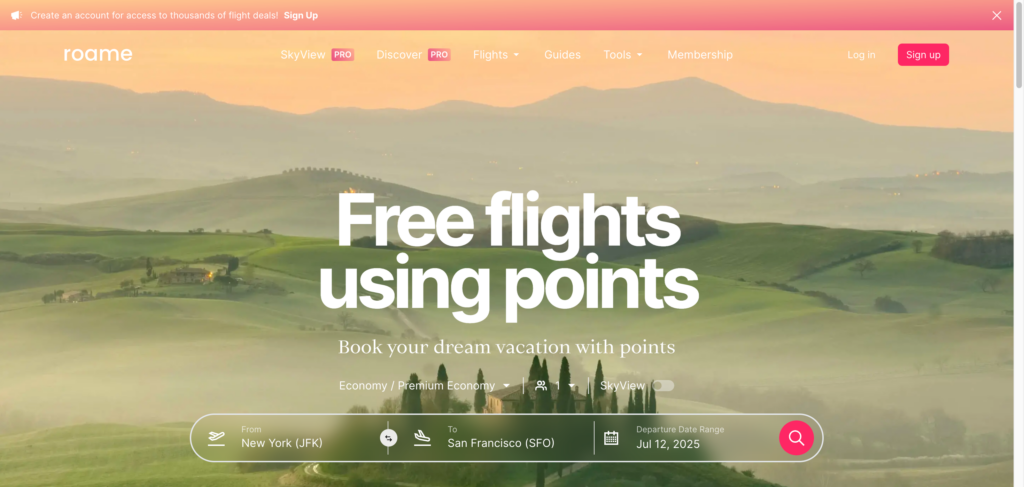This screenshot has width=1024, height=487.
Task: Open the Guides page
Action: [x=562, y=55]
